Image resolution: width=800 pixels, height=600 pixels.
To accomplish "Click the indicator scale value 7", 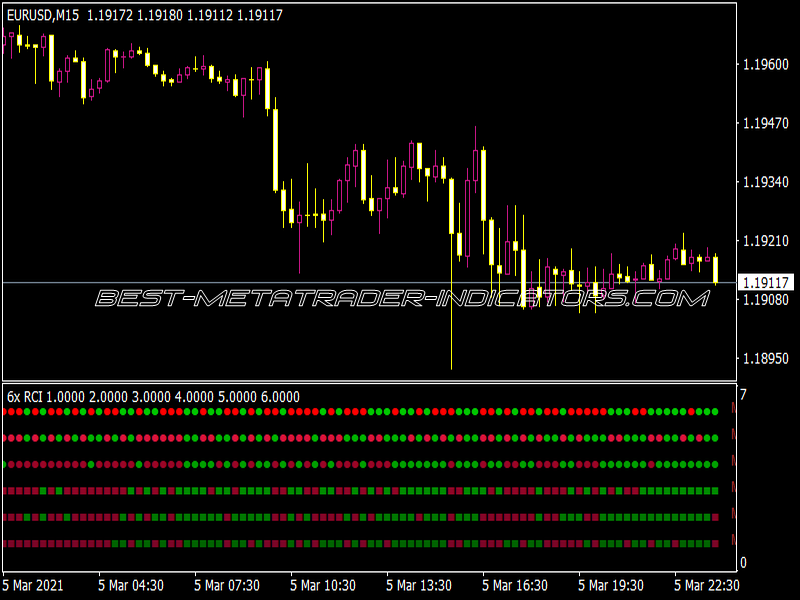I will coord(743,394).
